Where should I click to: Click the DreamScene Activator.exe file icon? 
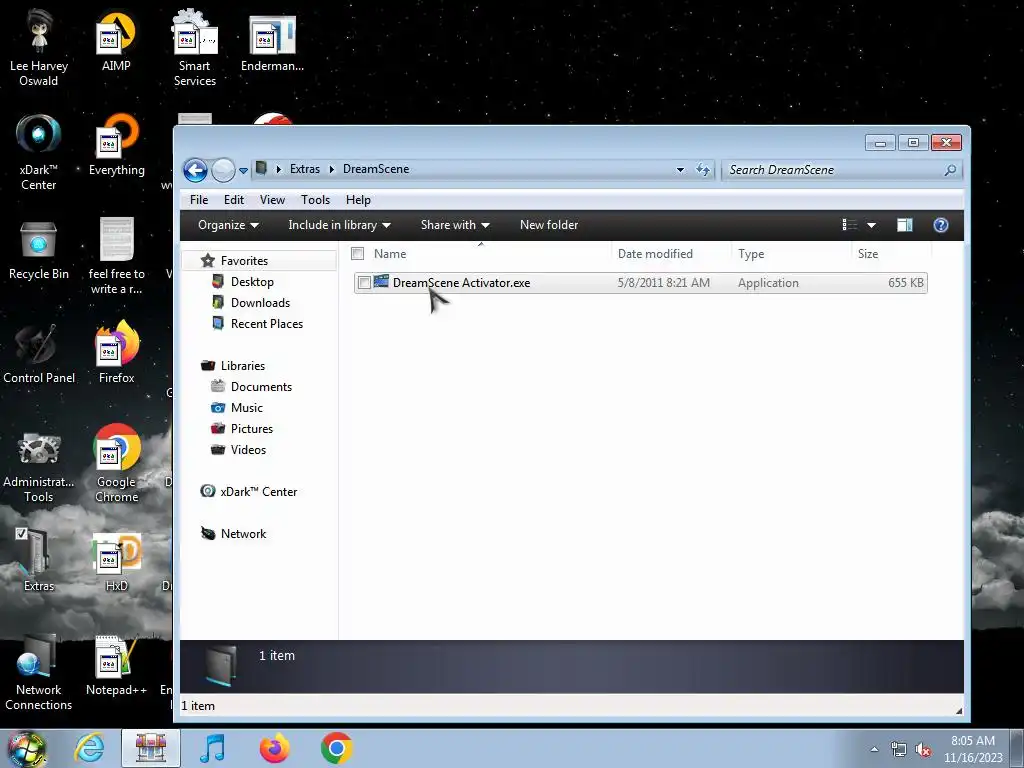click(x=381, y=282)
